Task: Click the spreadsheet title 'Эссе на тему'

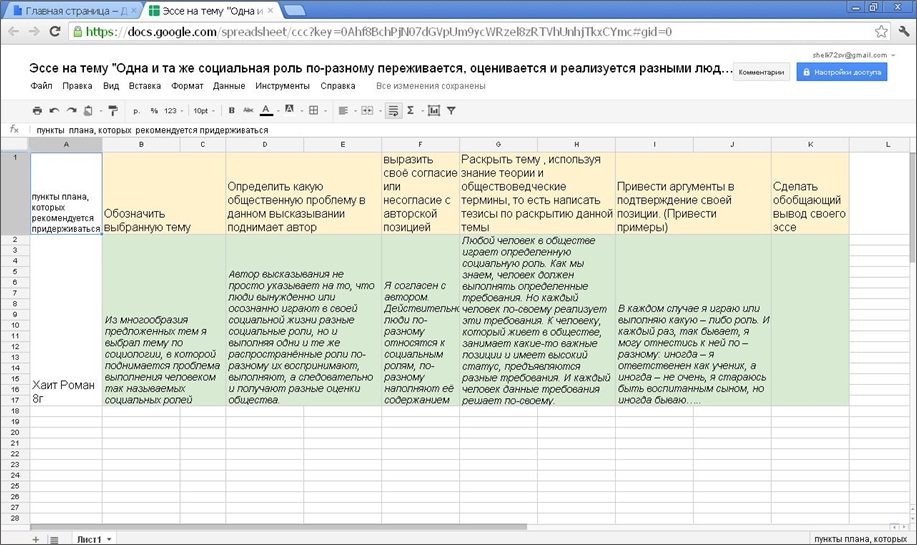Action: (380, 68)
